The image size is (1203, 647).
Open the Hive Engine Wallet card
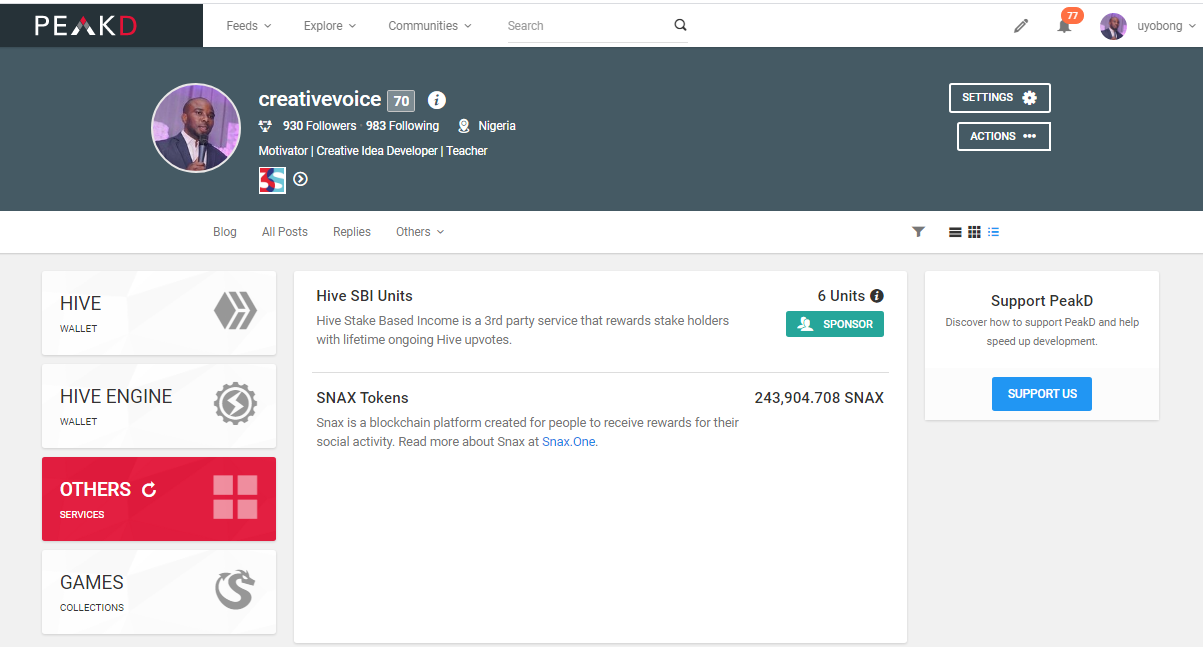point(159,406)
